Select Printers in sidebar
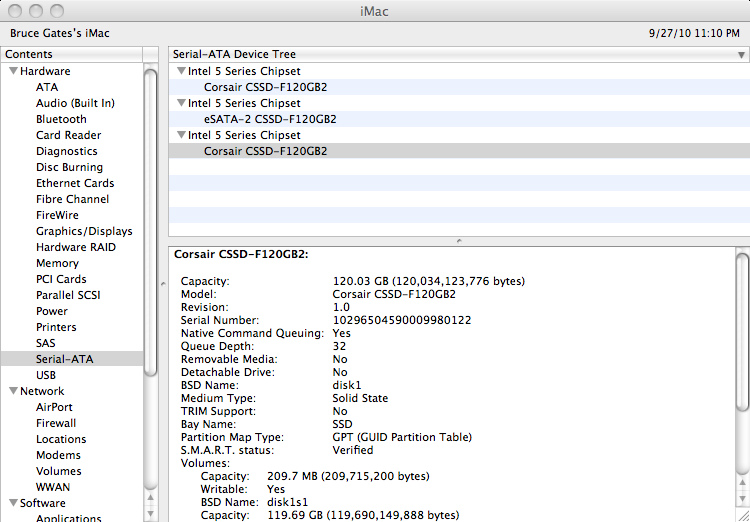Viewport: 750px width, 522px height. coord(56,327)
